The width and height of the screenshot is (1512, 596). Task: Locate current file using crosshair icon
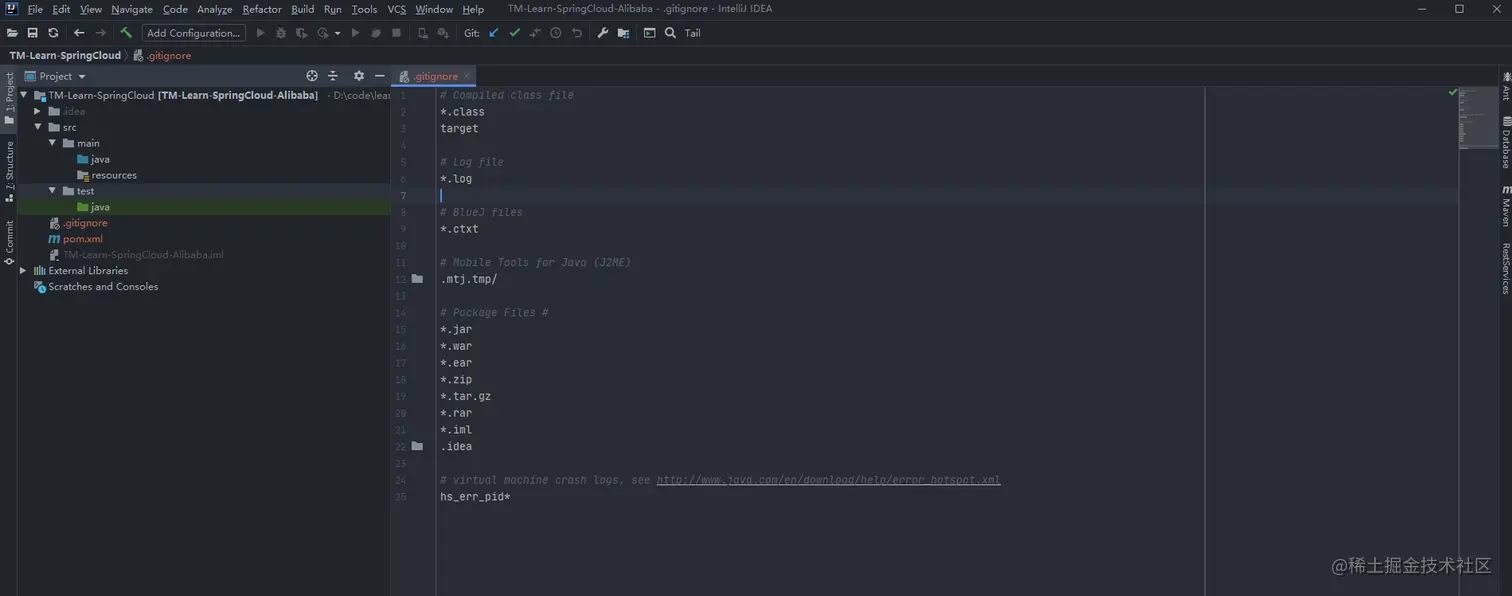312,76
